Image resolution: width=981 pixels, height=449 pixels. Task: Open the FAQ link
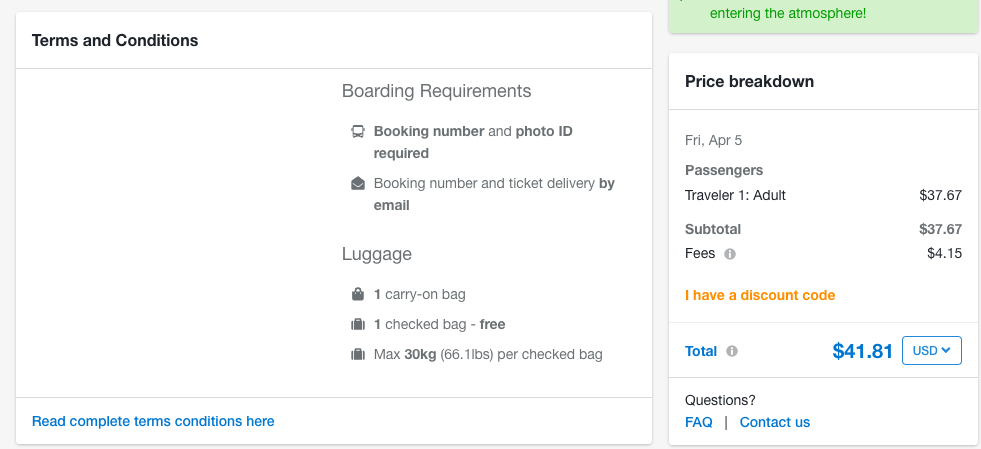[699, 422]
